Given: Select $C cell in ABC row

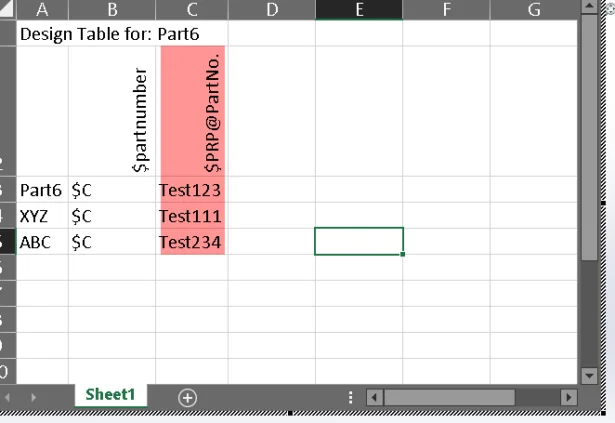Looking at the screenshot, I should 112,242.
